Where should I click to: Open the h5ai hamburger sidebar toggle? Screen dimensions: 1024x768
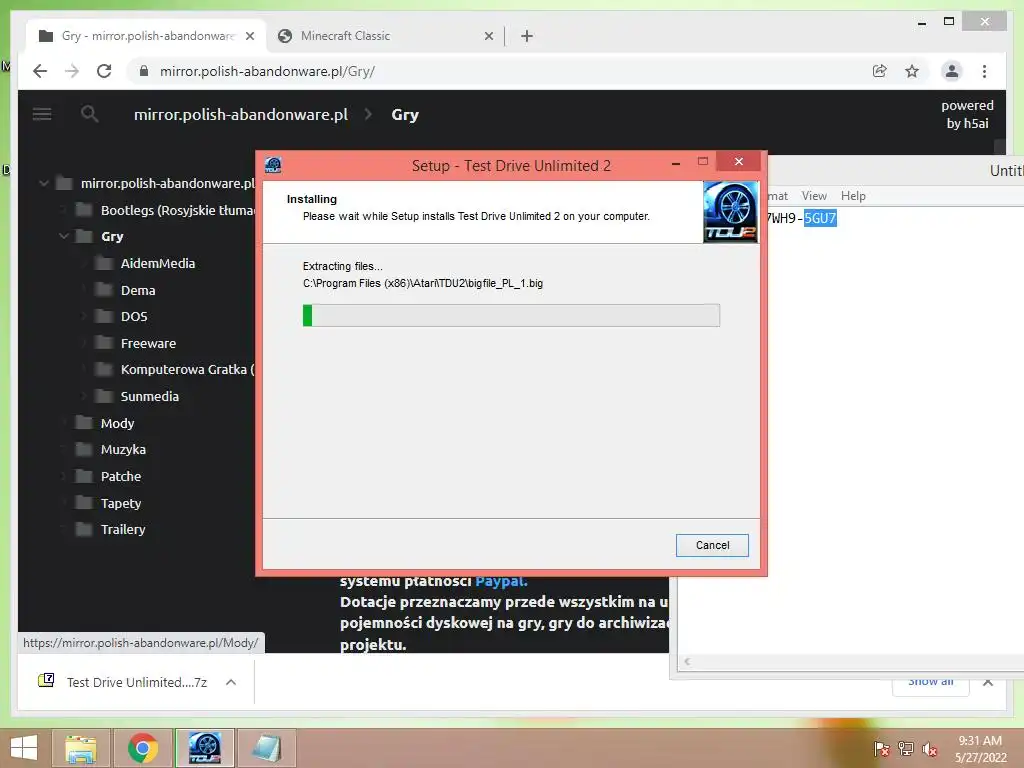[x=42, y=114]
